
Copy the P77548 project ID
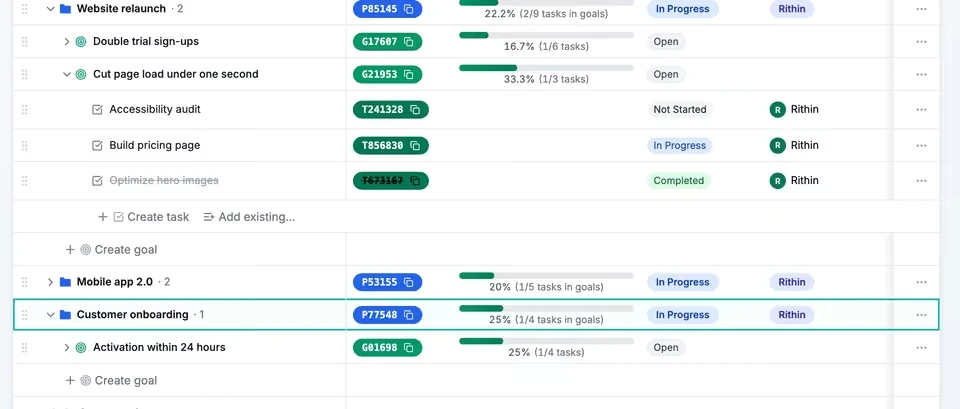click(x=409, y=315)
